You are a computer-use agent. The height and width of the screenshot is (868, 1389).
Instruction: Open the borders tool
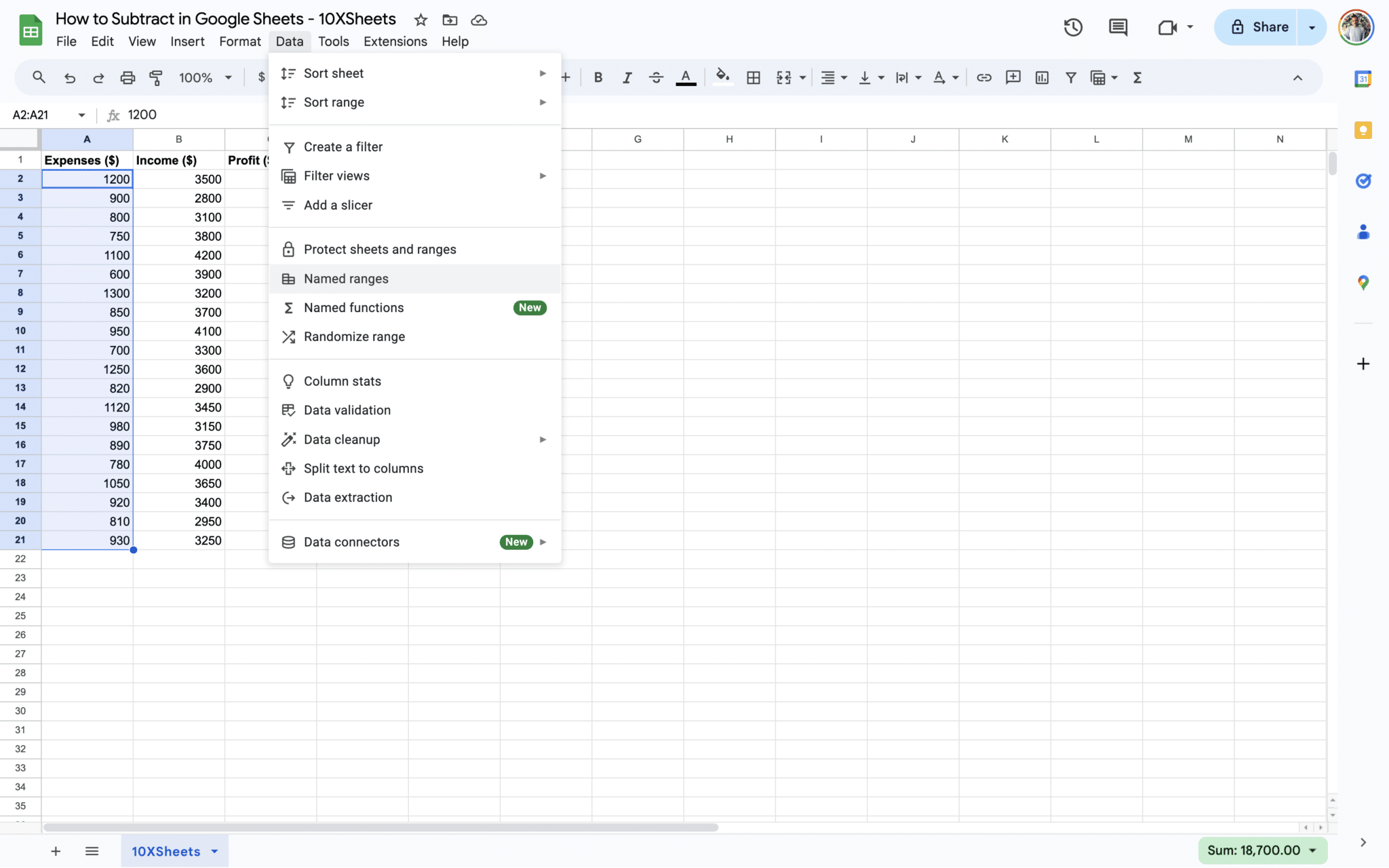pos(753,77)
